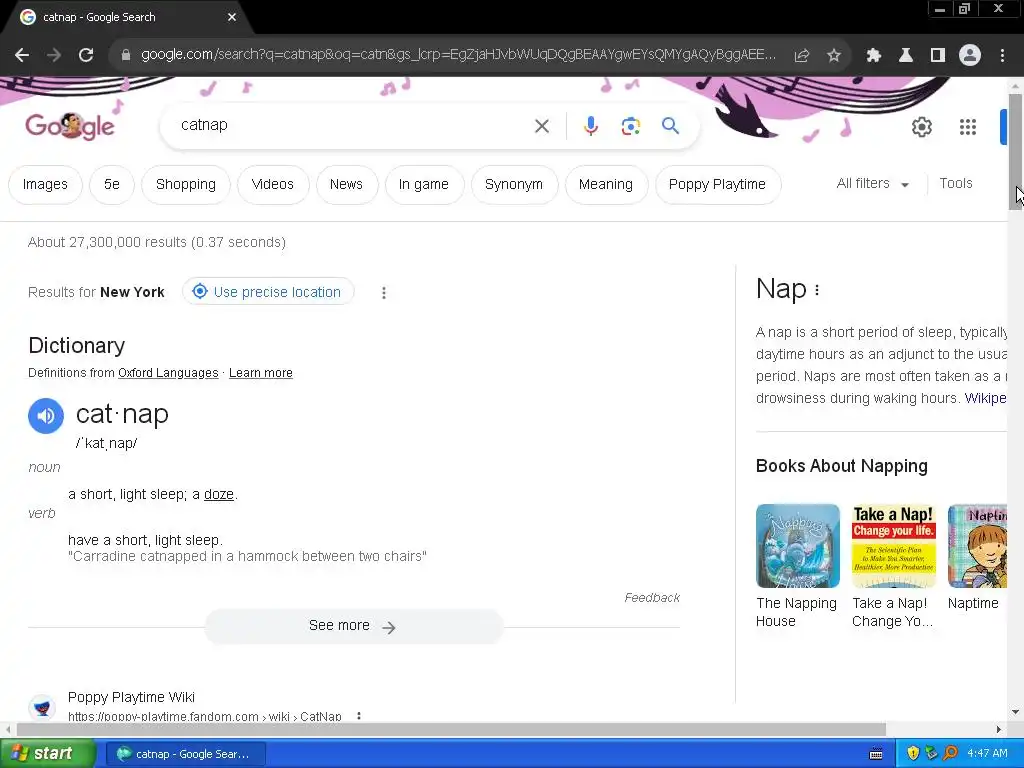Viewport: 1024px width, 768px height.
Task: Open the Tools option
Action: [x=955, y=184]
